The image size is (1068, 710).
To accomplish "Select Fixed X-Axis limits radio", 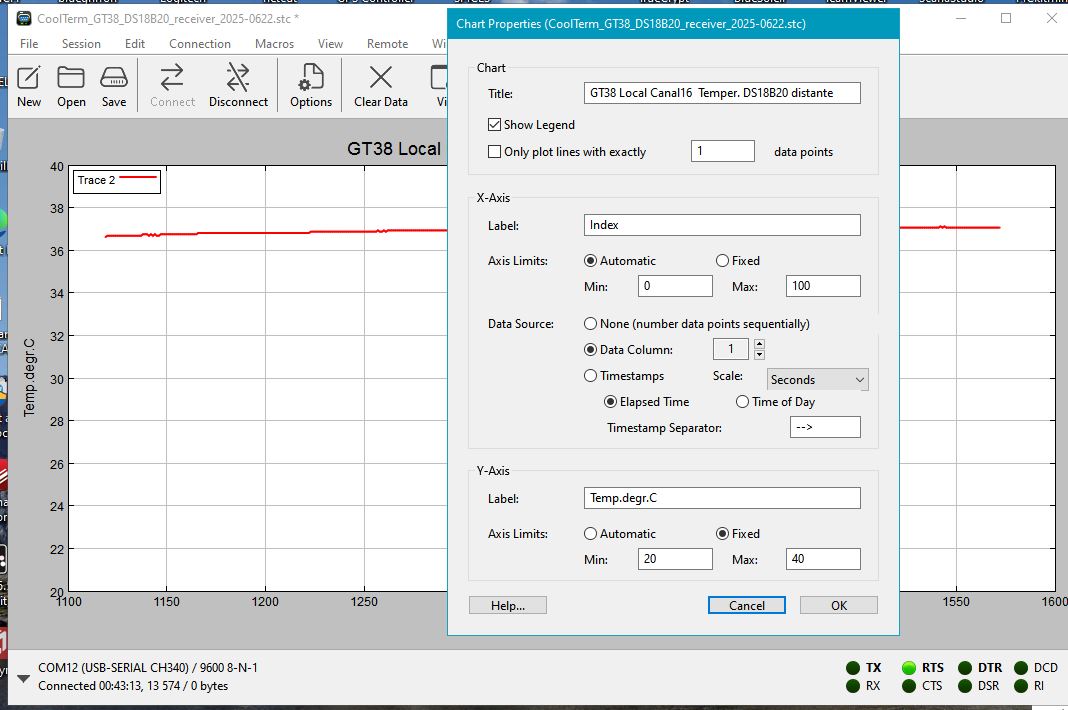I will point(723,261).
